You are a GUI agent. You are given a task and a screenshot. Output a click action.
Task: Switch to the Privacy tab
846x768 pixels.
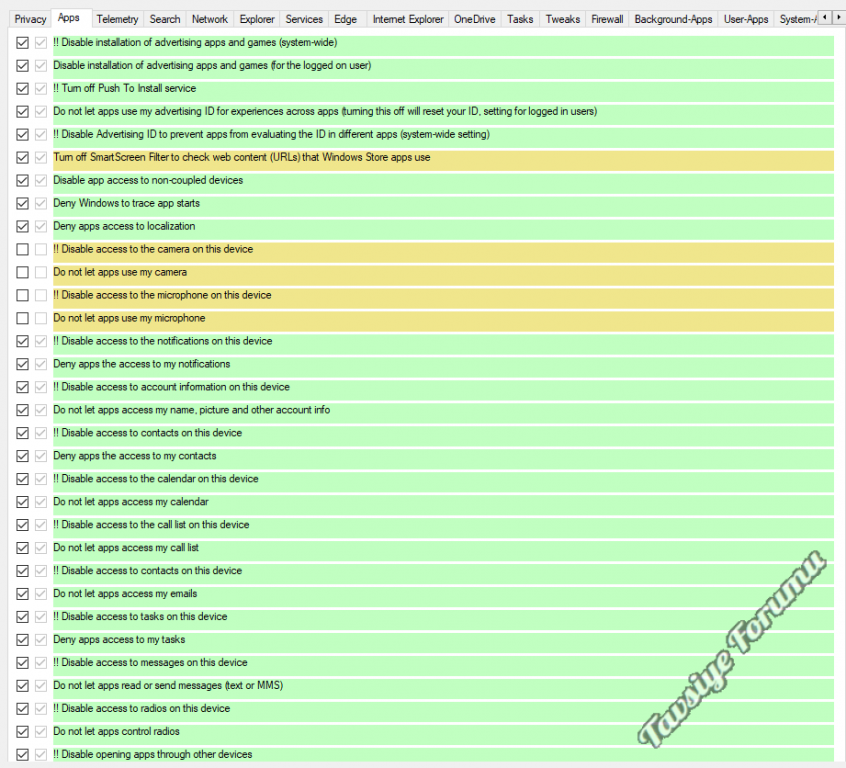[30, 19]
